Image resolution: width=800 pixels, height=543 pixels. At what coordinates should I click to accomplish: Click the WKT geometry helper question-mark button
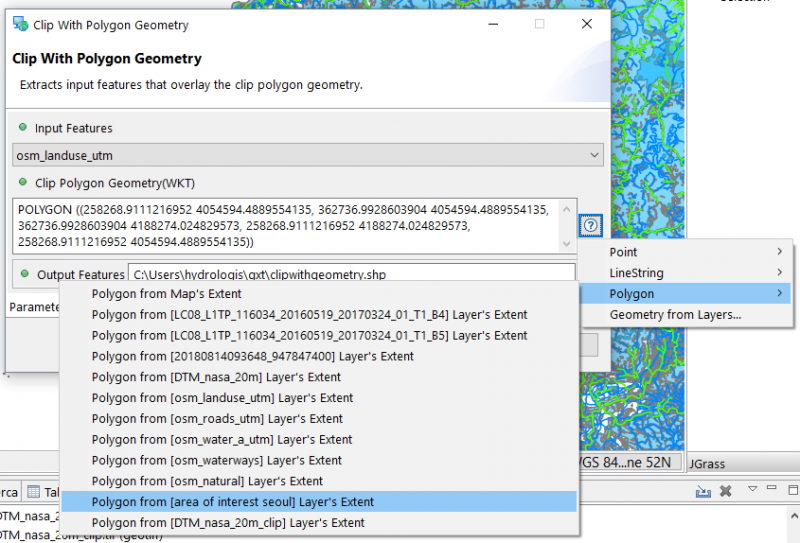click(x=591, y=226)
